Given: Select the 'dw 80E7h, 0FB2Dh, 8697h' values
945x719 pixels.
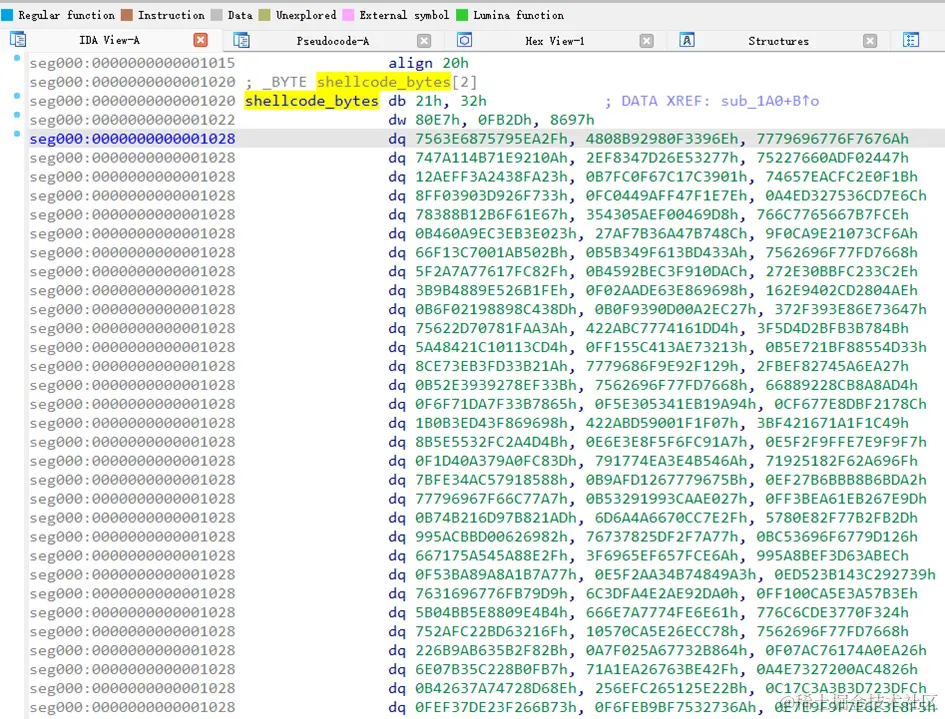Looking at the screenshot, I should point(491,120).
